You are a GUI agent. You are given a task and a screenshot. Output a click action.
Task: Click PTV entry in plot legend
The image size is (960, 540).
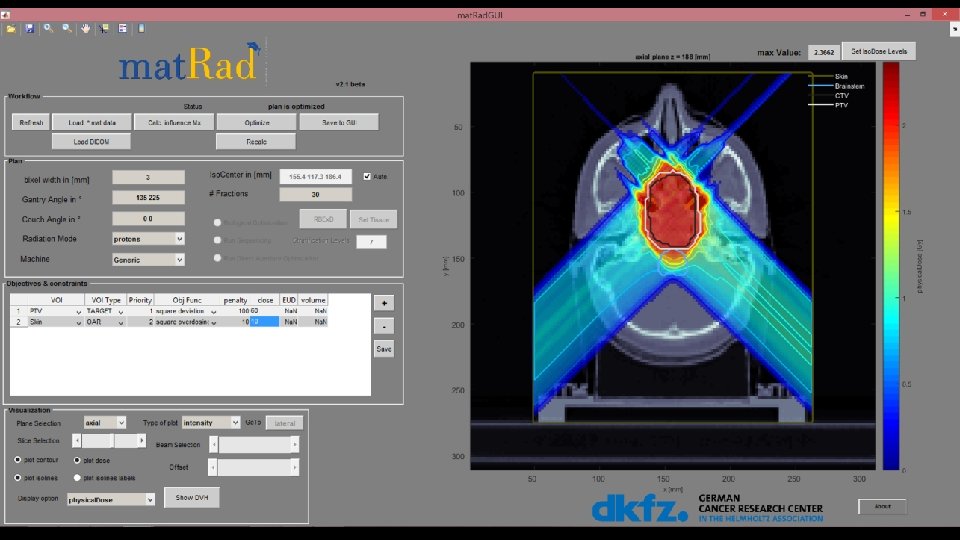[x=841, y=105]
